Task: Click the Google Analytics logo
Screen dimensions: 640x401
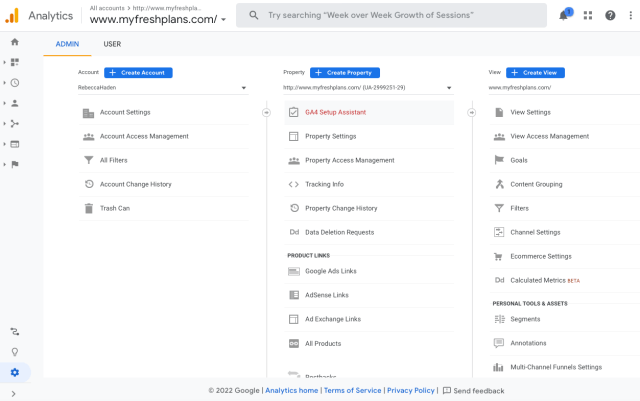Action: 12,16
